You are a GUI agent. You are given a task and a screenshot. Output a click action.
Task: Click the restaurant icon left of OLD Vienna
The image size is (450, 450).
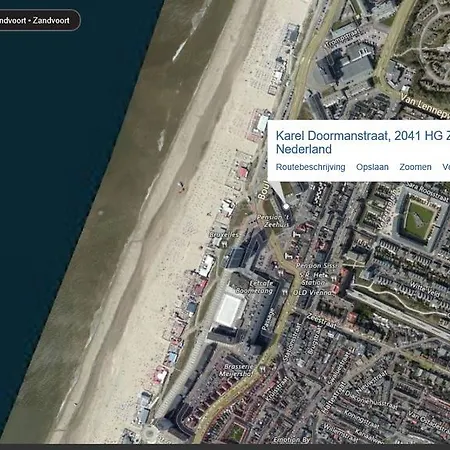point(285,292)
